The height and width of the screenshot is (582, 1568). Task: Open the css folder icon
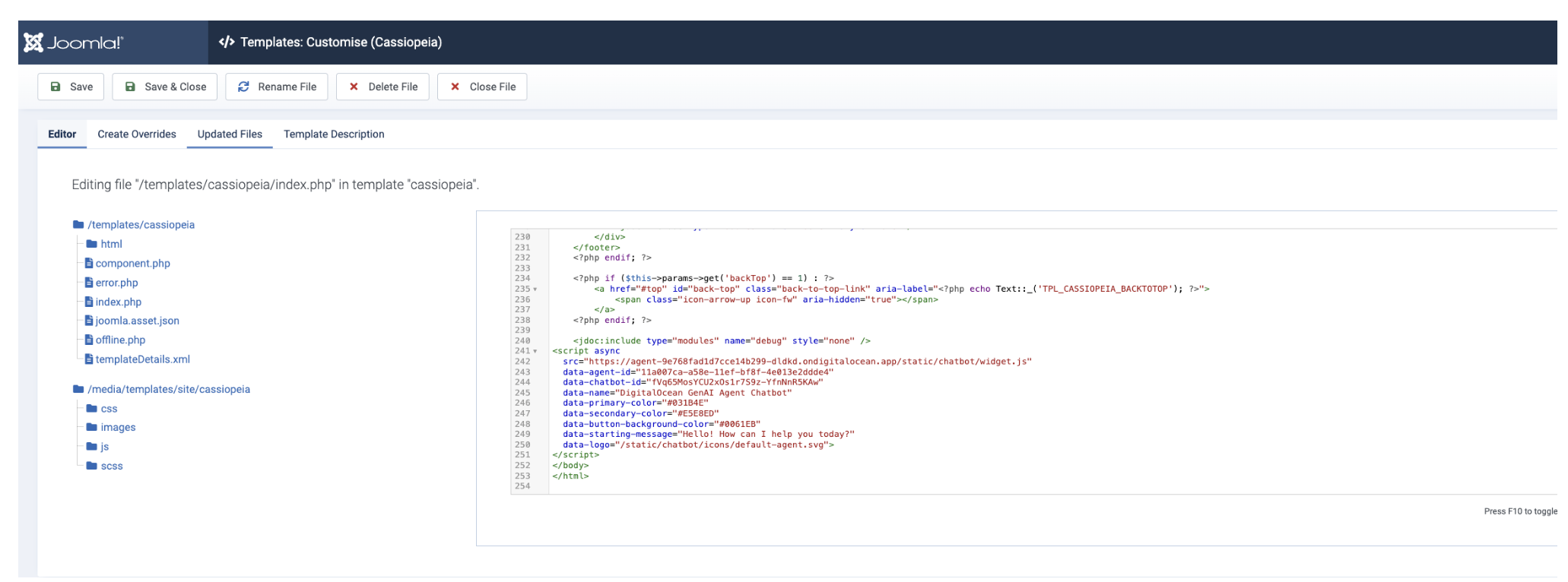(92, 409)
